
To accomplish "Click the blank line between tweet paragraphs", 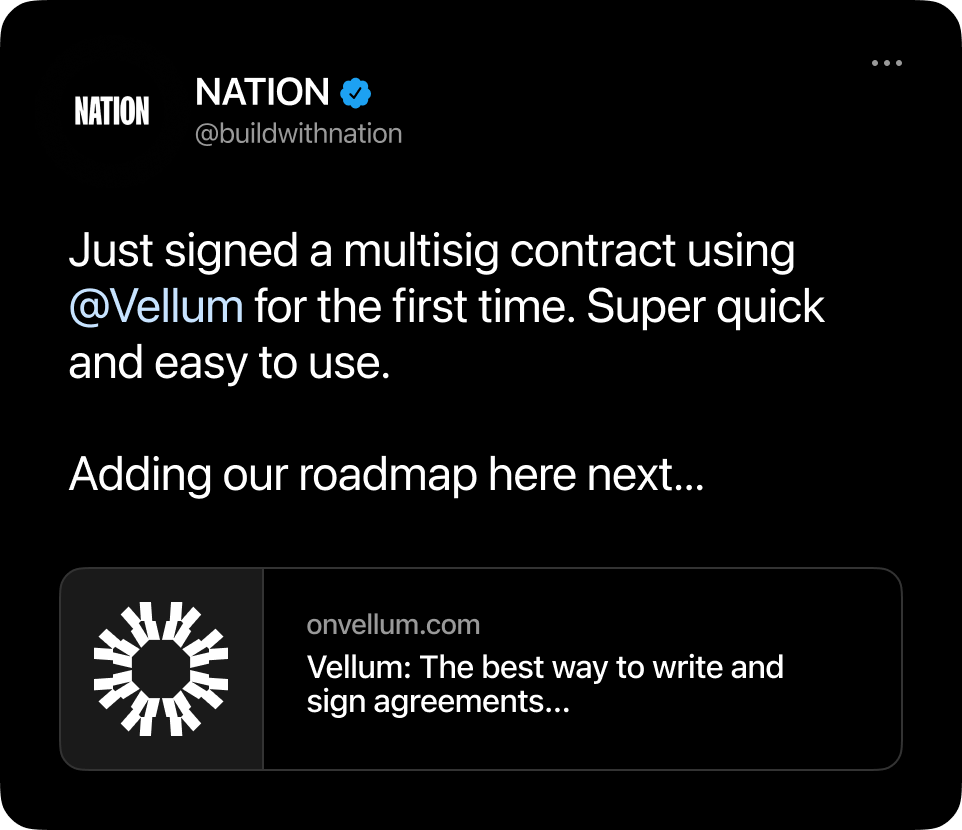I will tap(400, 420).
